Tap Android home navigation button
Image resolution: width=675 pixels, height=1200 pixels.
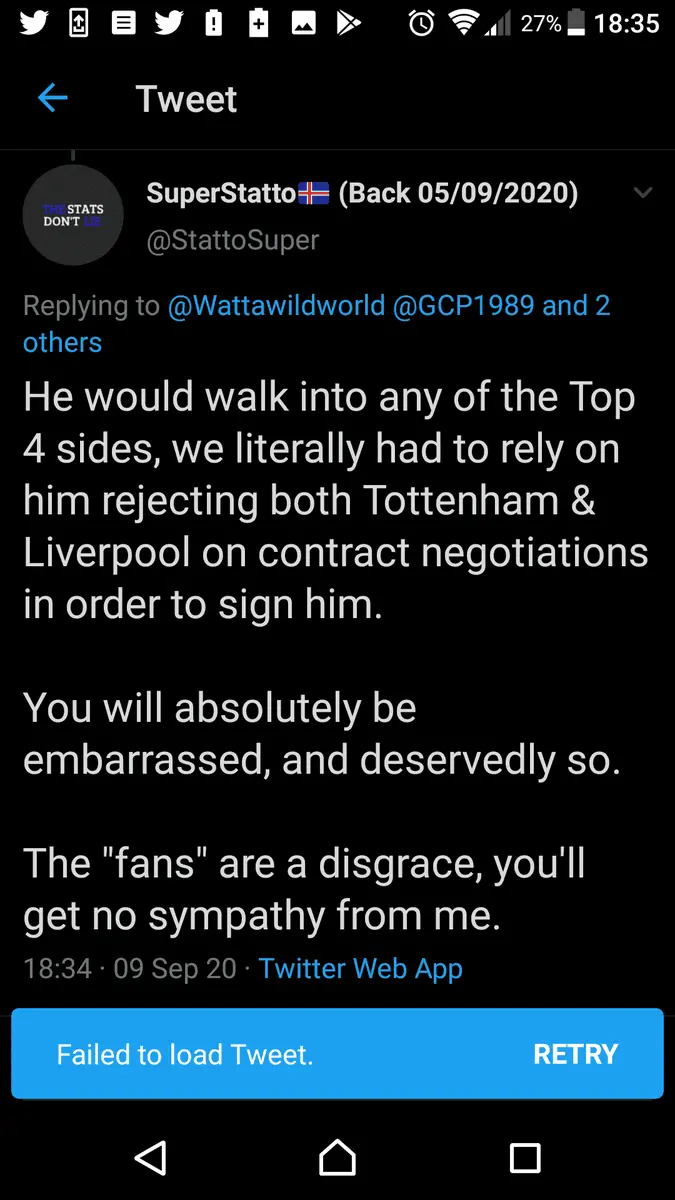click(337, 1157)
